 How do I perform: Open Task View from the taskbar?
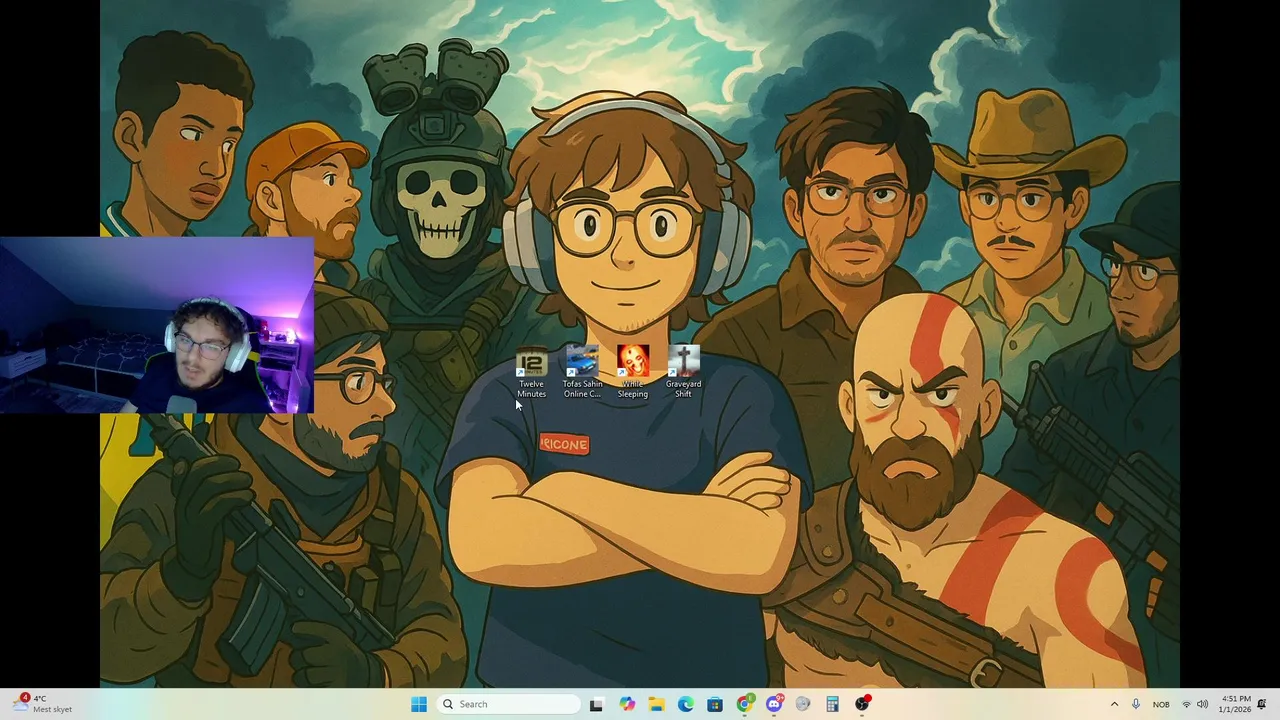[x=596, y=704]
